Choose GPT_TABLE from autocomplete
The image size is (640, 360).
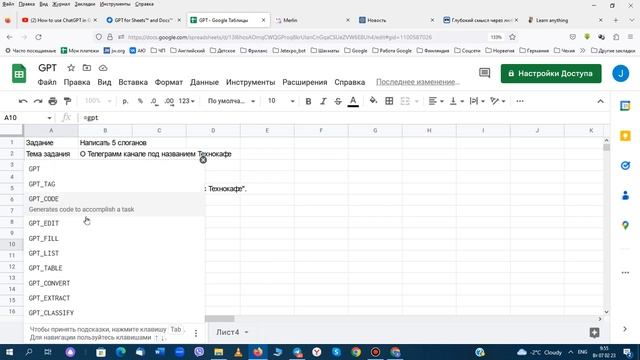[x=114, y=268]
